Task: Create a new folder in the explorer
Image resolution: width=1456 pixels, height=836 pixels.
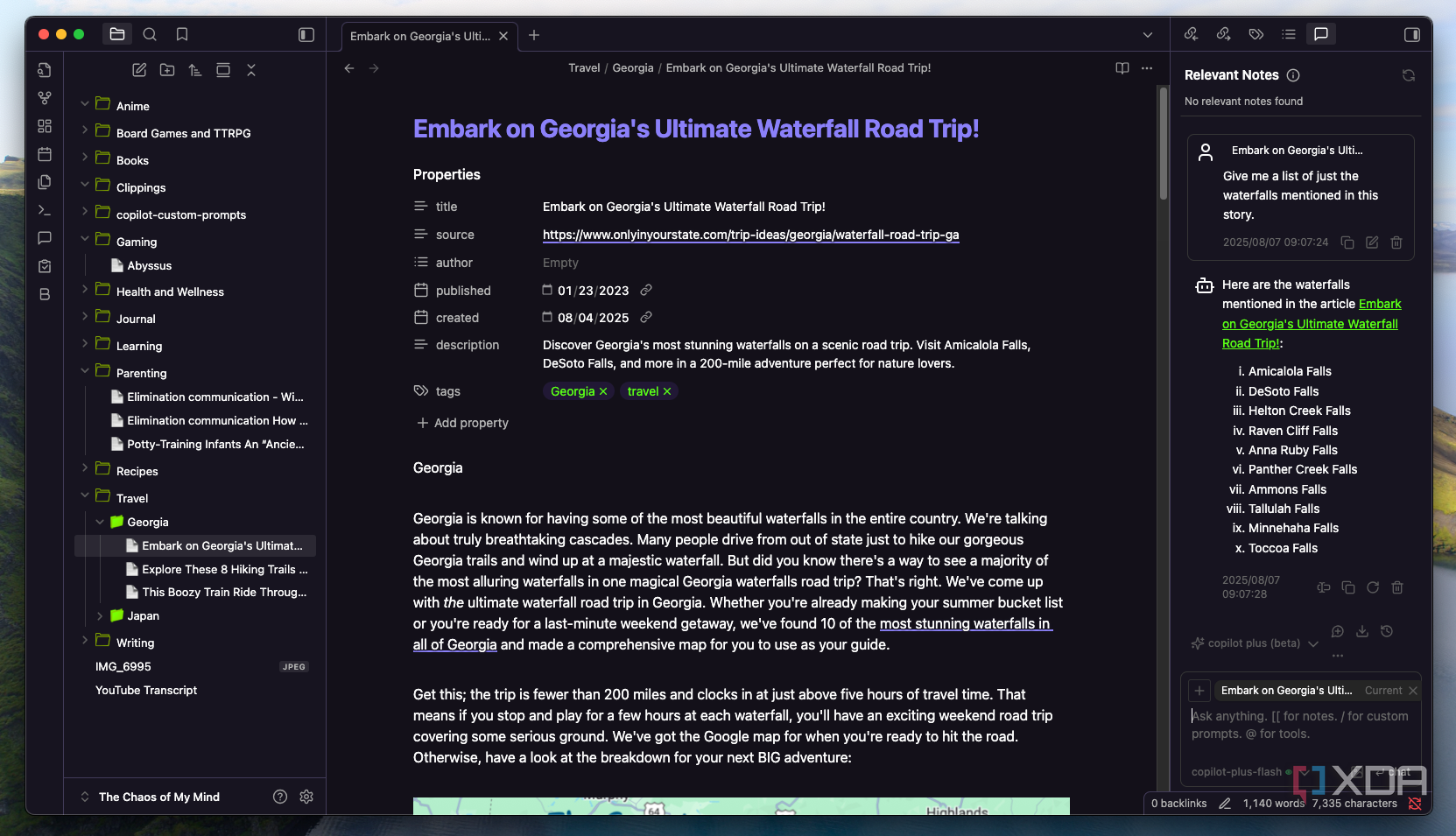Action: click(x=167, y=70)
